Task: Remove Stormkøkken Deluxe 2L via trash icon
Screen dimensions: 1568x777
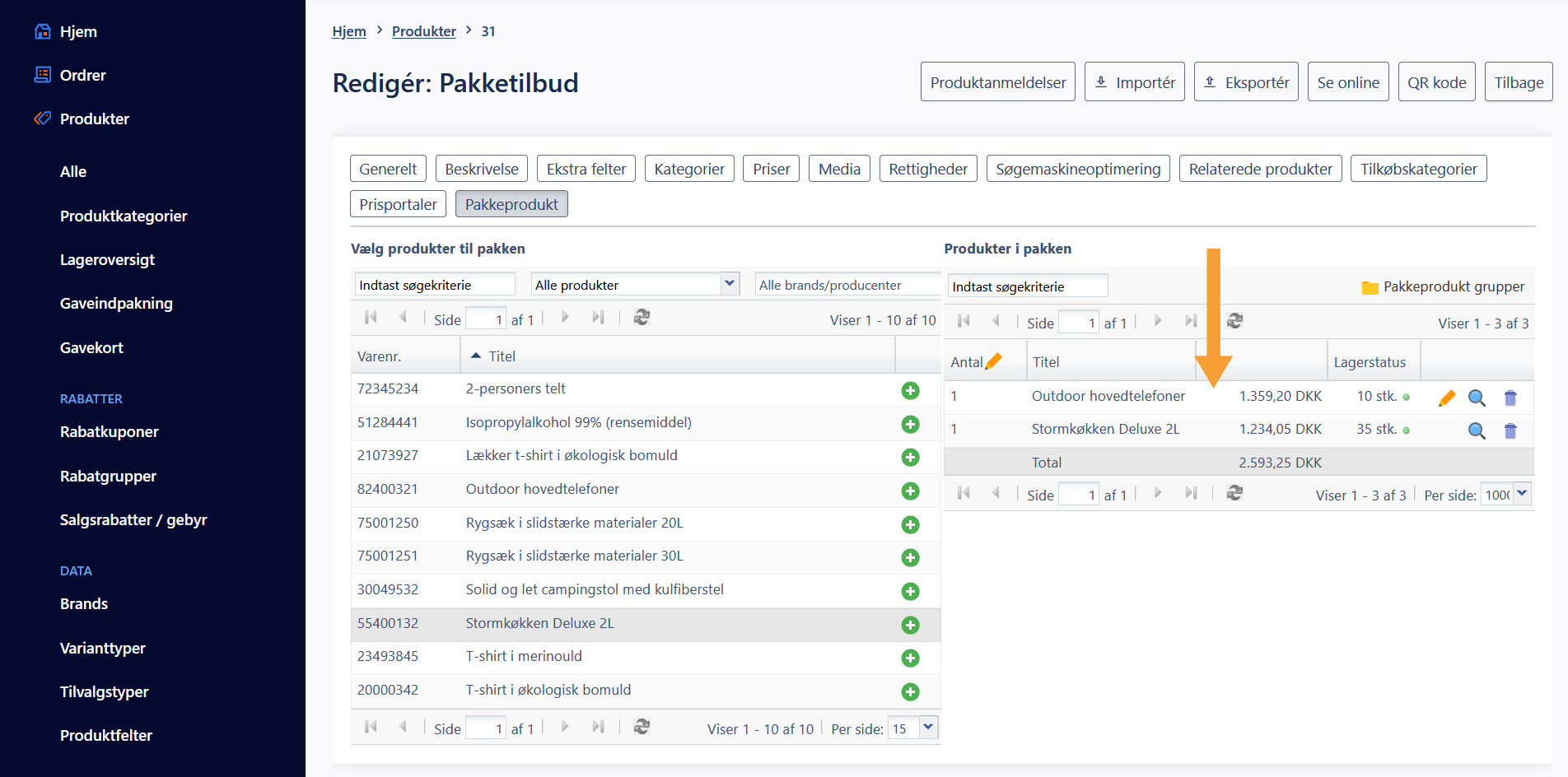Action: point(1510,431)
